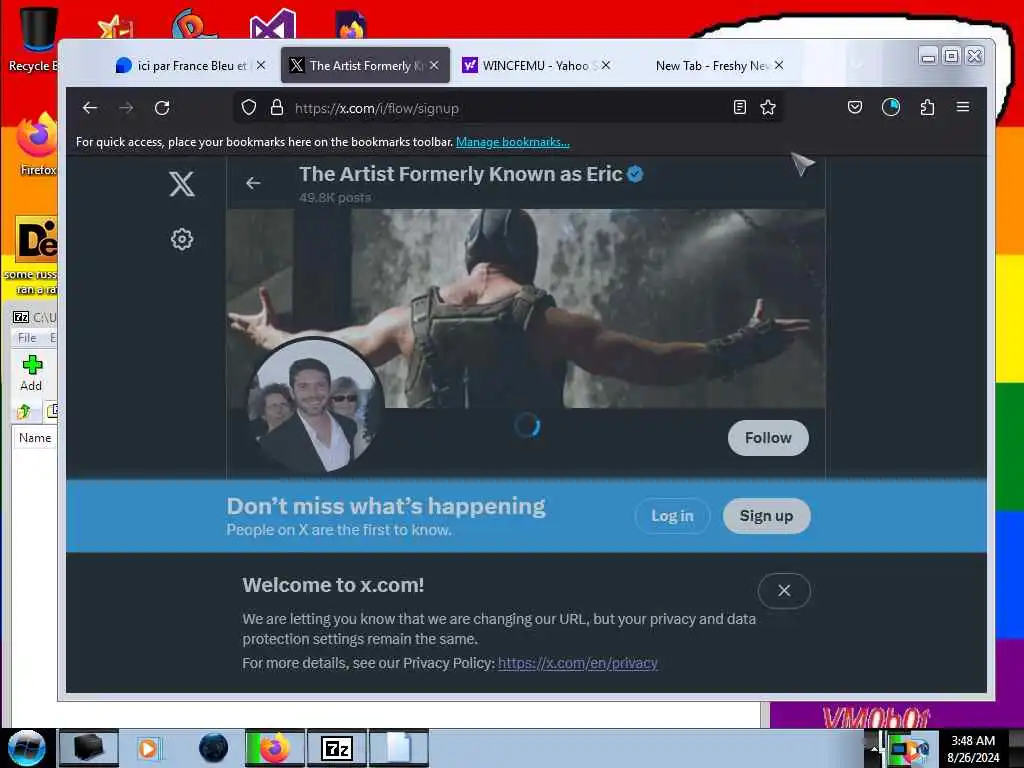Viewport: 1024px width, 768px height.
Task: Open the Manage bookmarks link
Action: (x=513, y=142)
